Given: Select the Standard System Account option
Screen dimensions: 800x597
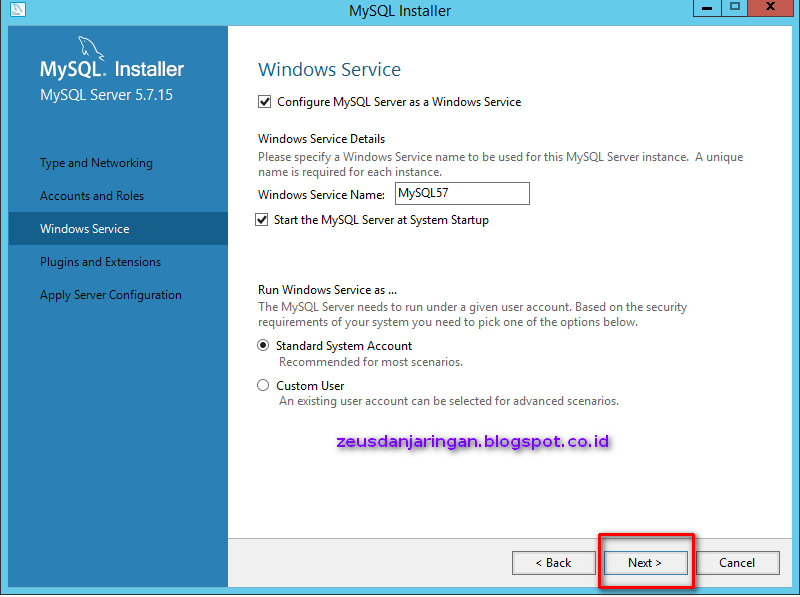Looking at the screenshot, I should (263, 345).
